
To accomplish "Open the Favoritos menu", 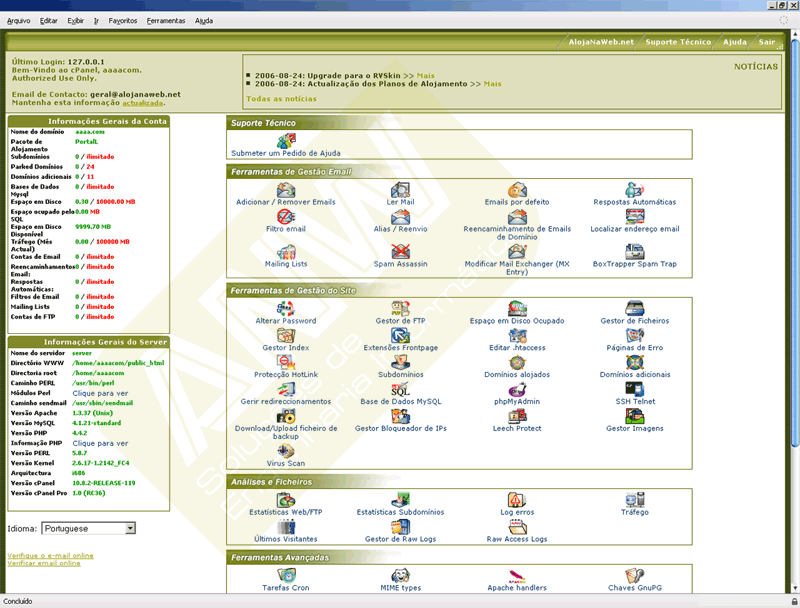I will pos(123,21).
